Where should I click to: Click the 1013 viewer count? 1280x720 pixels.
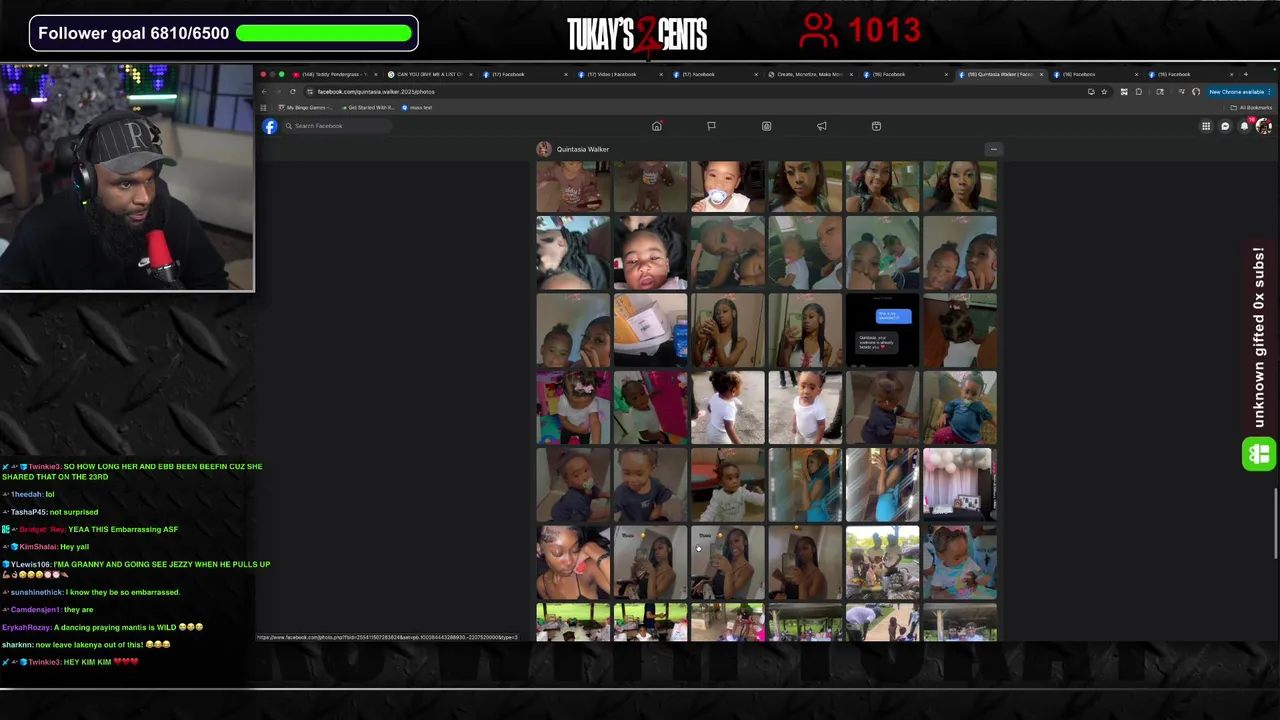point(885,31)
